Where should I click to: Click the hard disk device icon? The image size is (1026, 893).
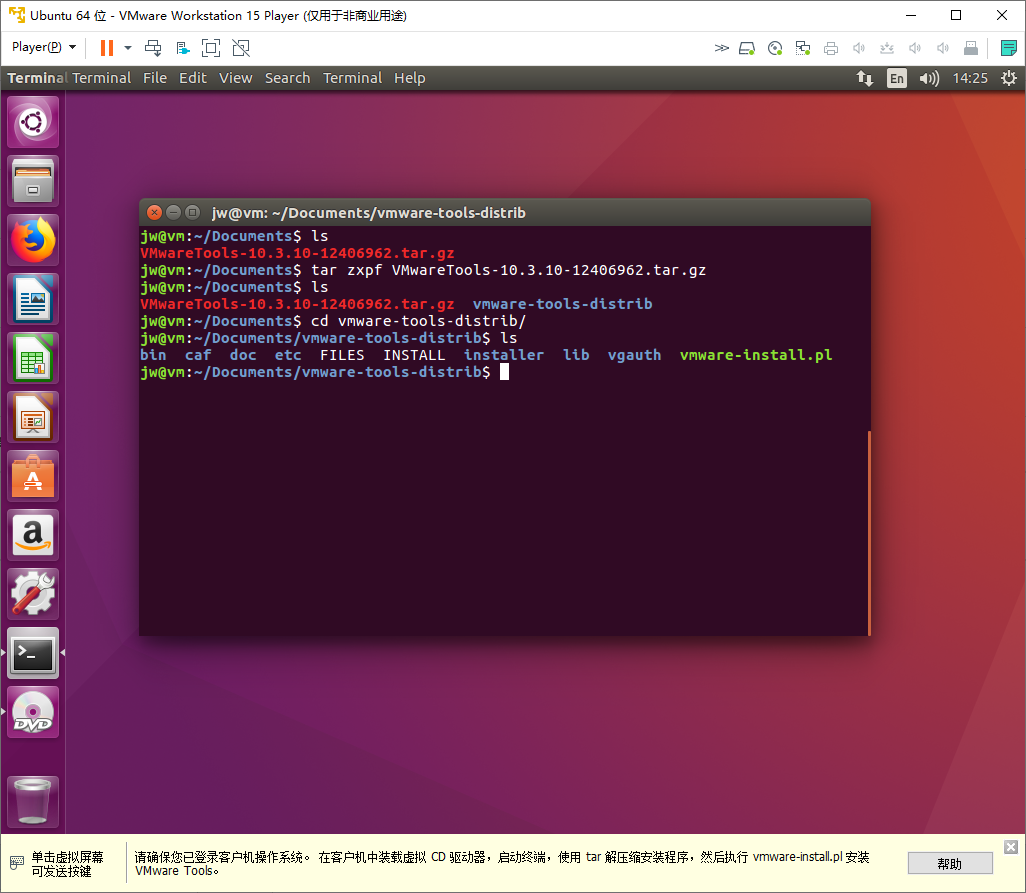pos(747,48)
